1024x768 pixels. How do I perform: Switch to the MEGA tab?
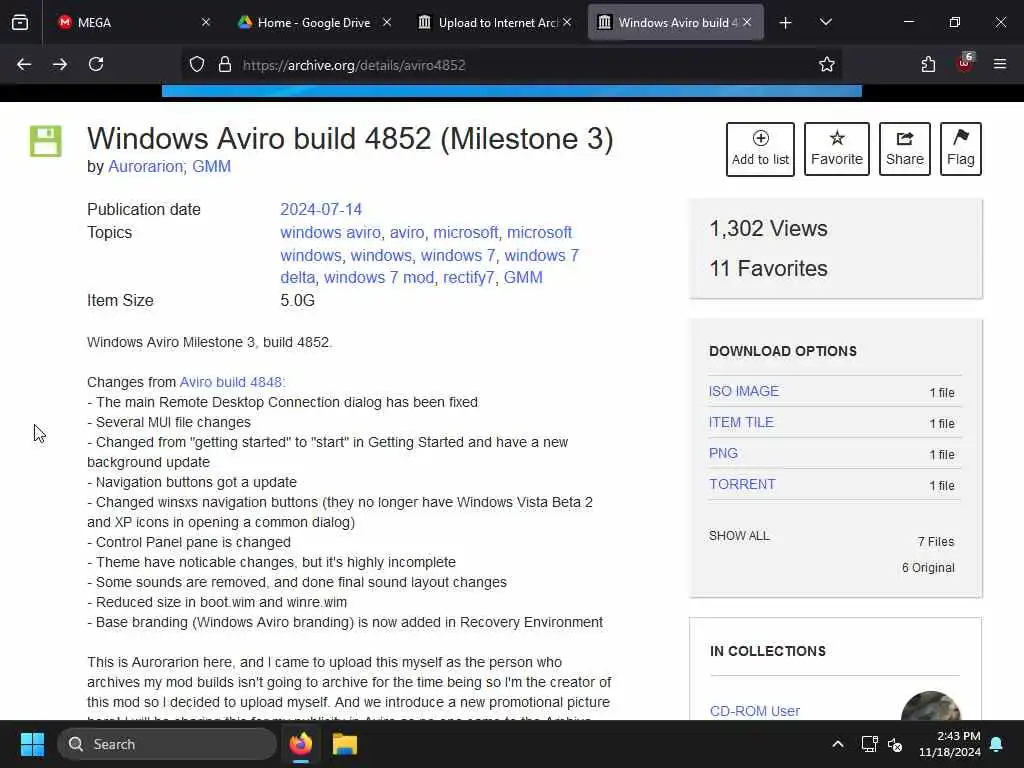click(134, 23)
